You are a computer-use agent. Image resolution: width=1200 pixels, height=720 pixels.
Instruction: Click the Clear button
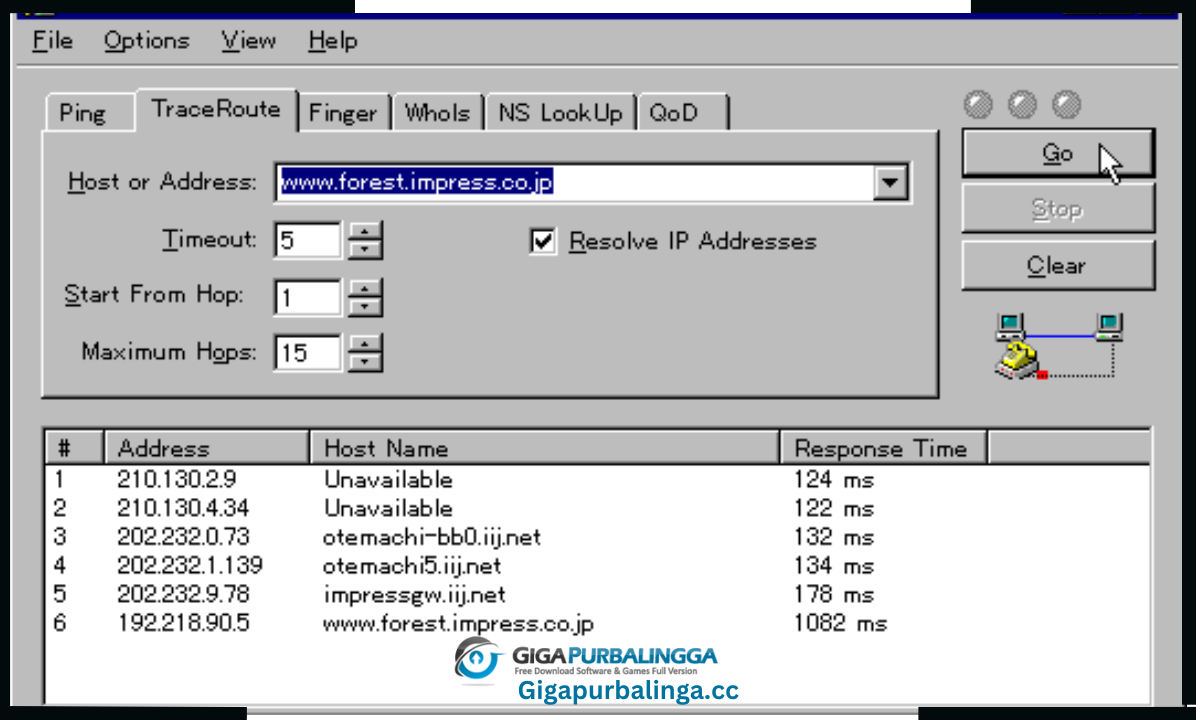[x=1058, y=265]
